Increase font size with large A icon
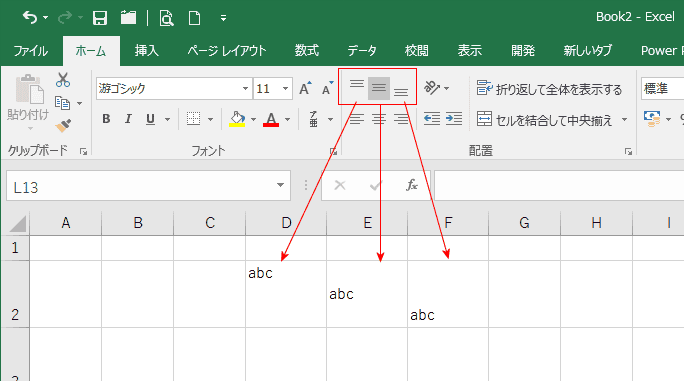This screenshot has height=381, width=684. (x=305, y=89)
